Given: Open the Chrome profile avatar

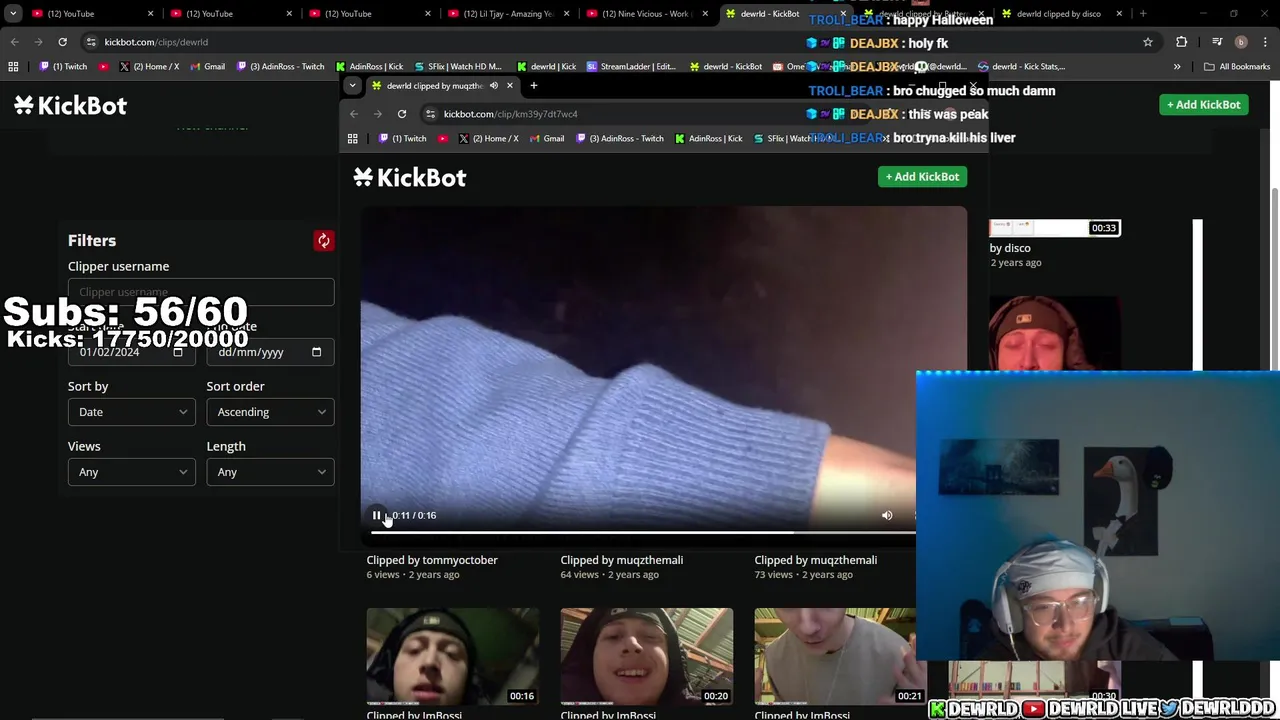Looking at the screenshot, I should click(x=1241, y=42).
